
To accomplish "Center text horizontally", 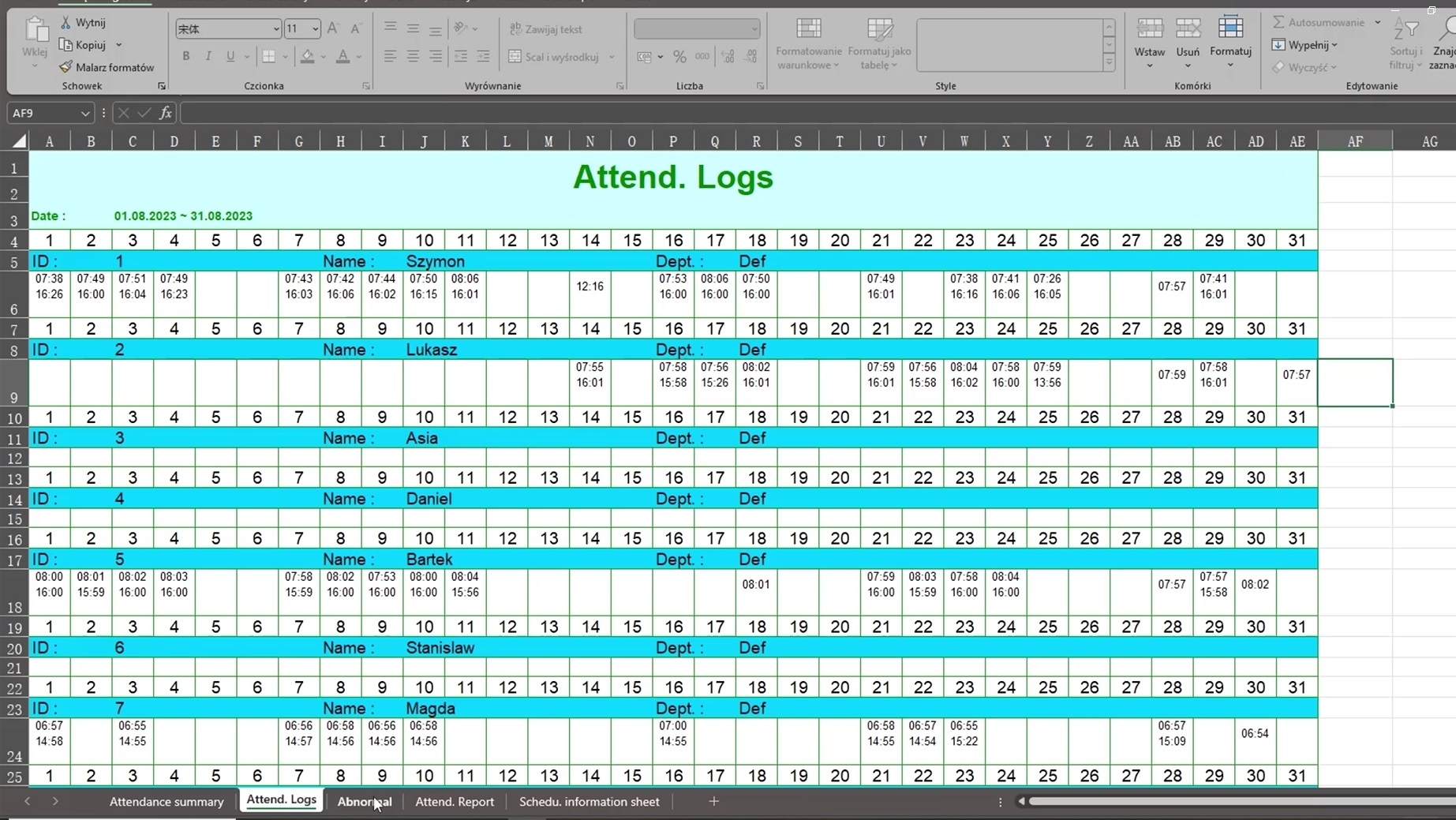I will pos(413,56).
